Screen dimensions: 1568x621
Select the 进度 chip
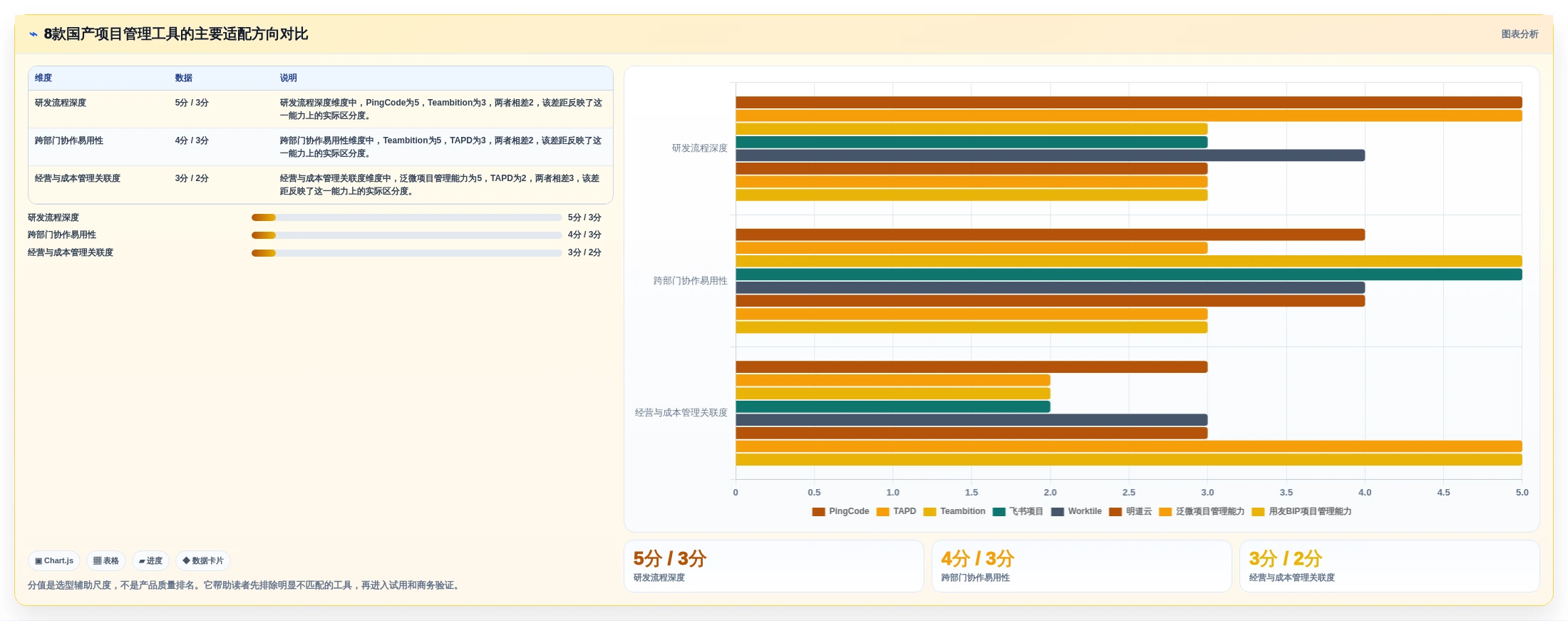pos(150,561)
